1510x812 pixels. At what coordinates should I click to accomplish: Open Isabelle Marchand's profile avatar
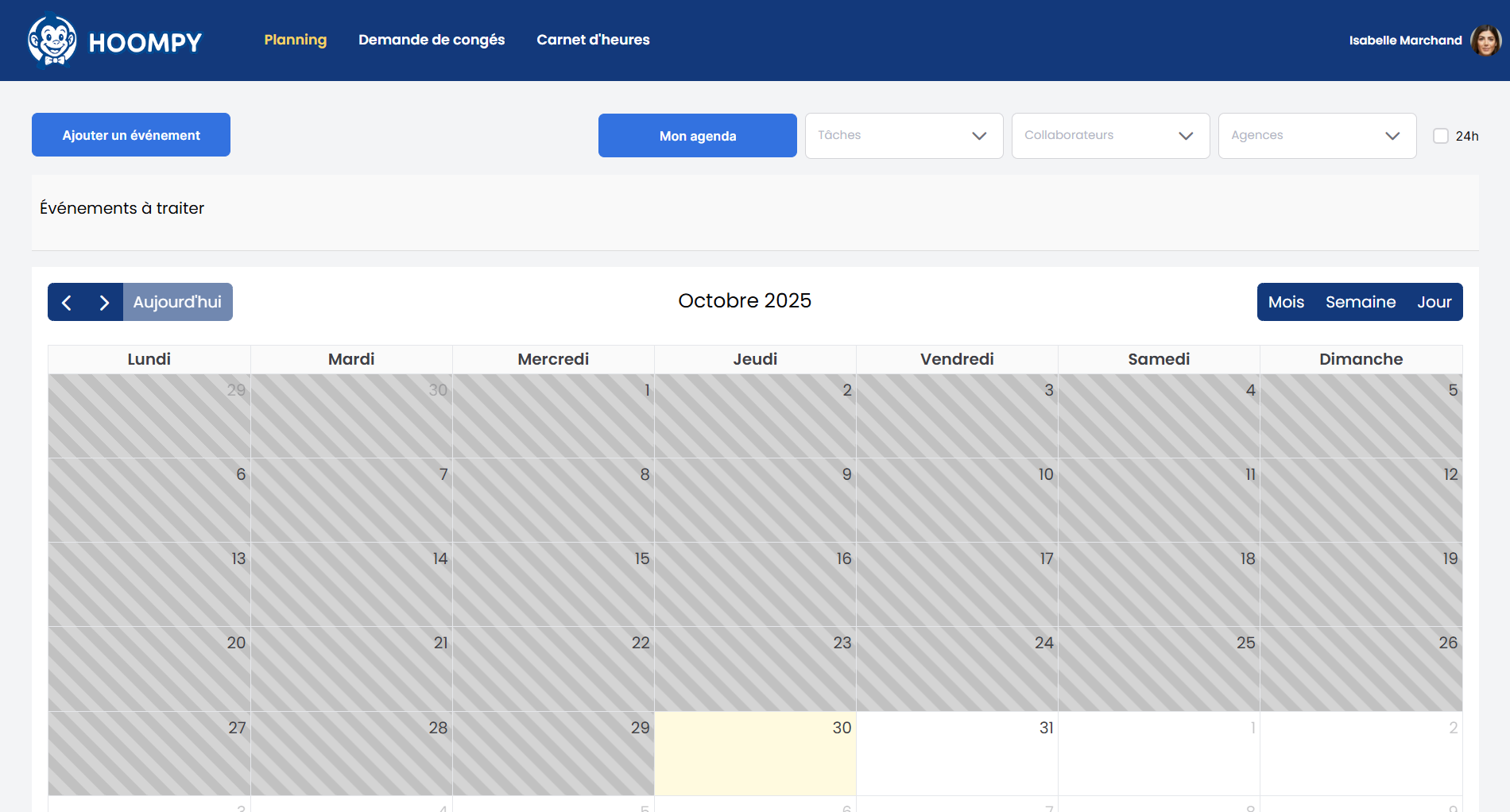pos(1485,41)
